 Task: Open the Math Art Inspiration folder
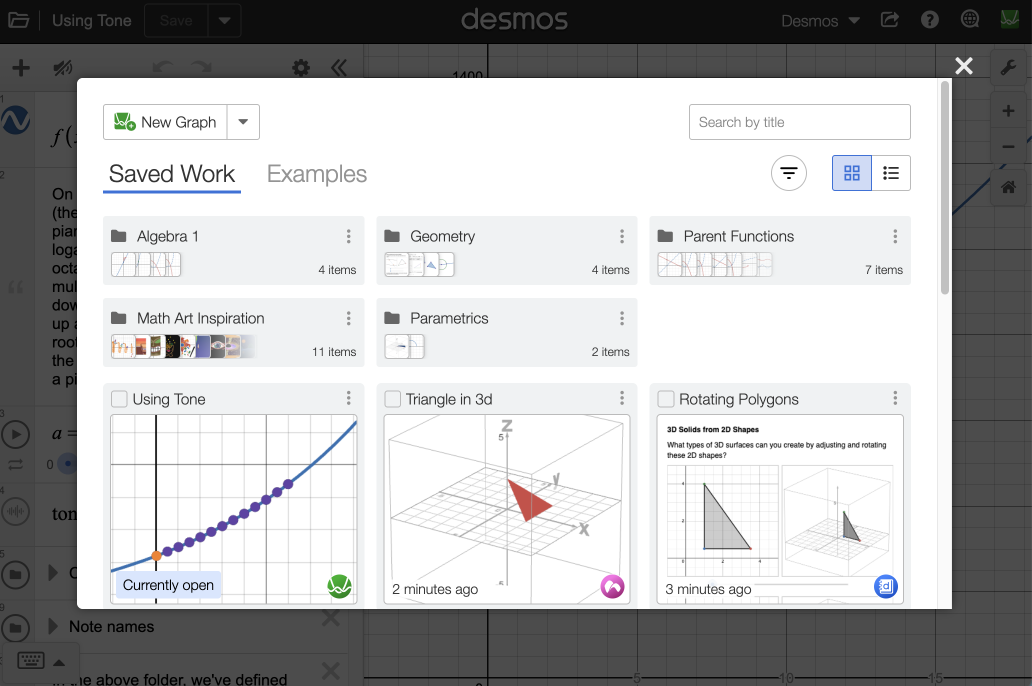click(x=234, y=332)
